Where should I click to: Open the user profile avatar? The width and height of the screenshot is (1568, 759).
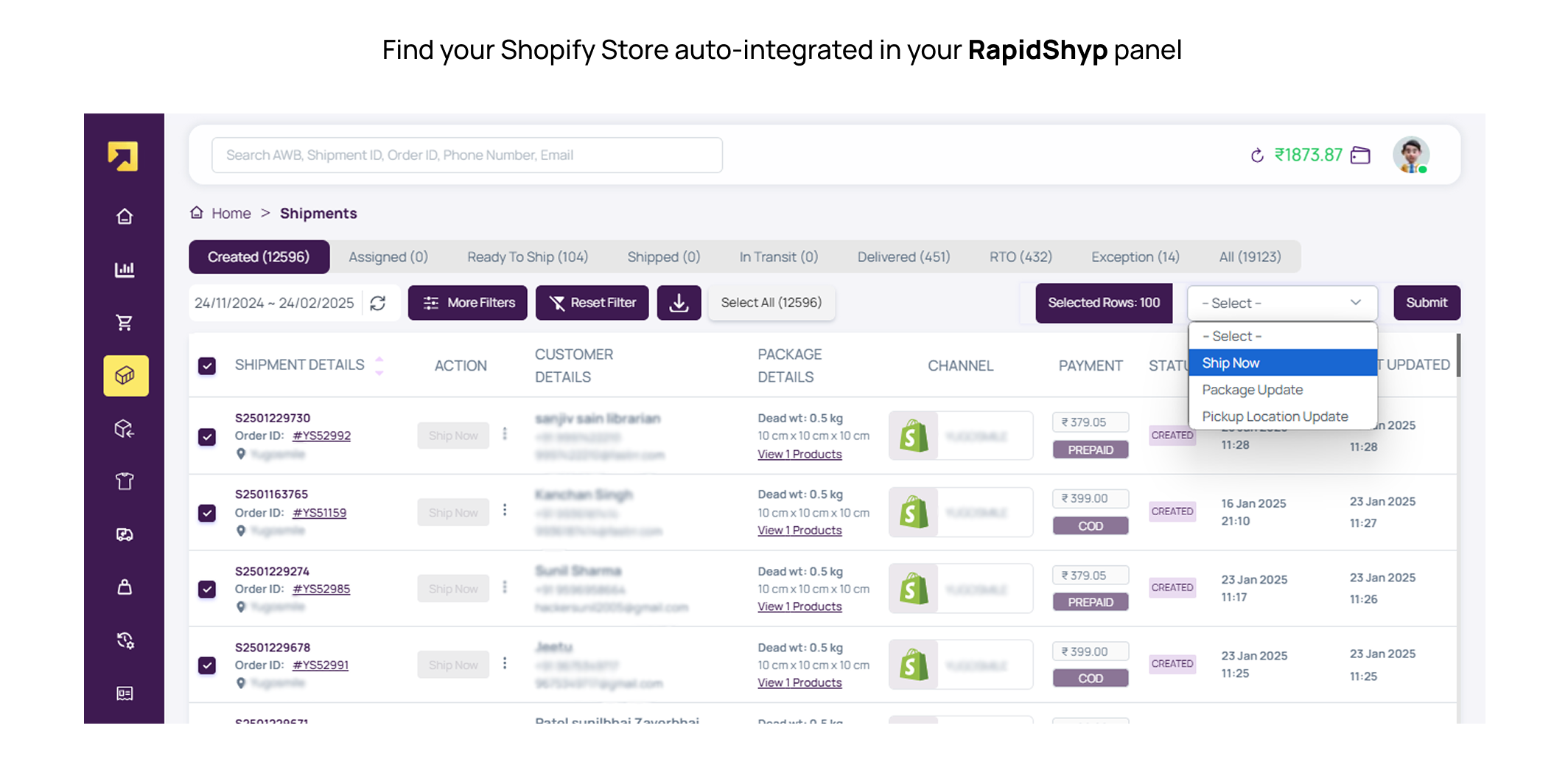coord(1411,155)
